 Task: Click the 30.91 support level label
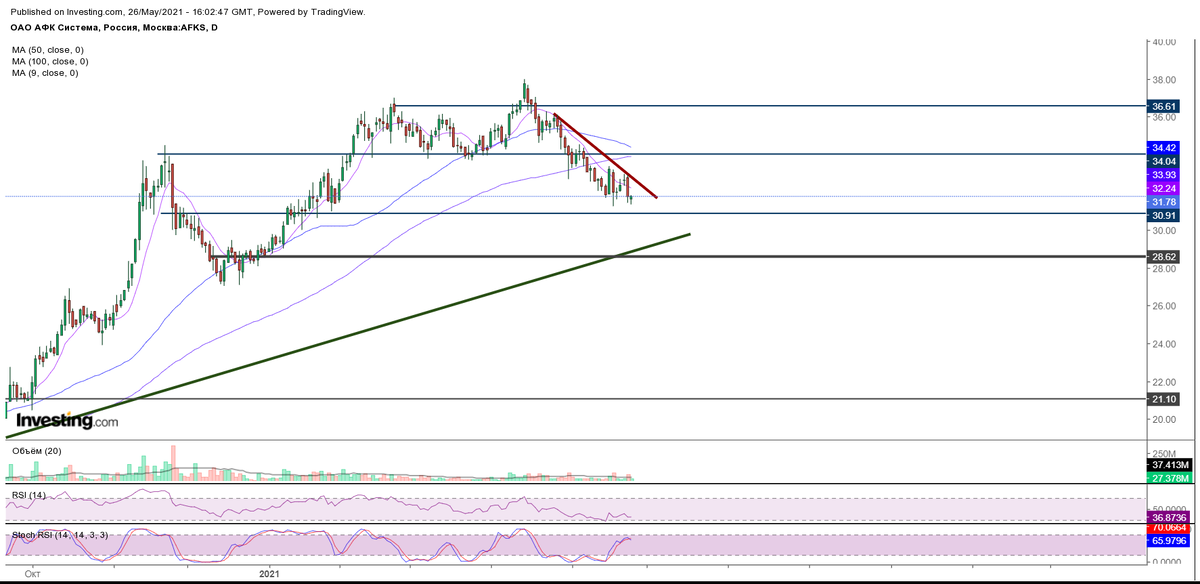pos(1164,215)
